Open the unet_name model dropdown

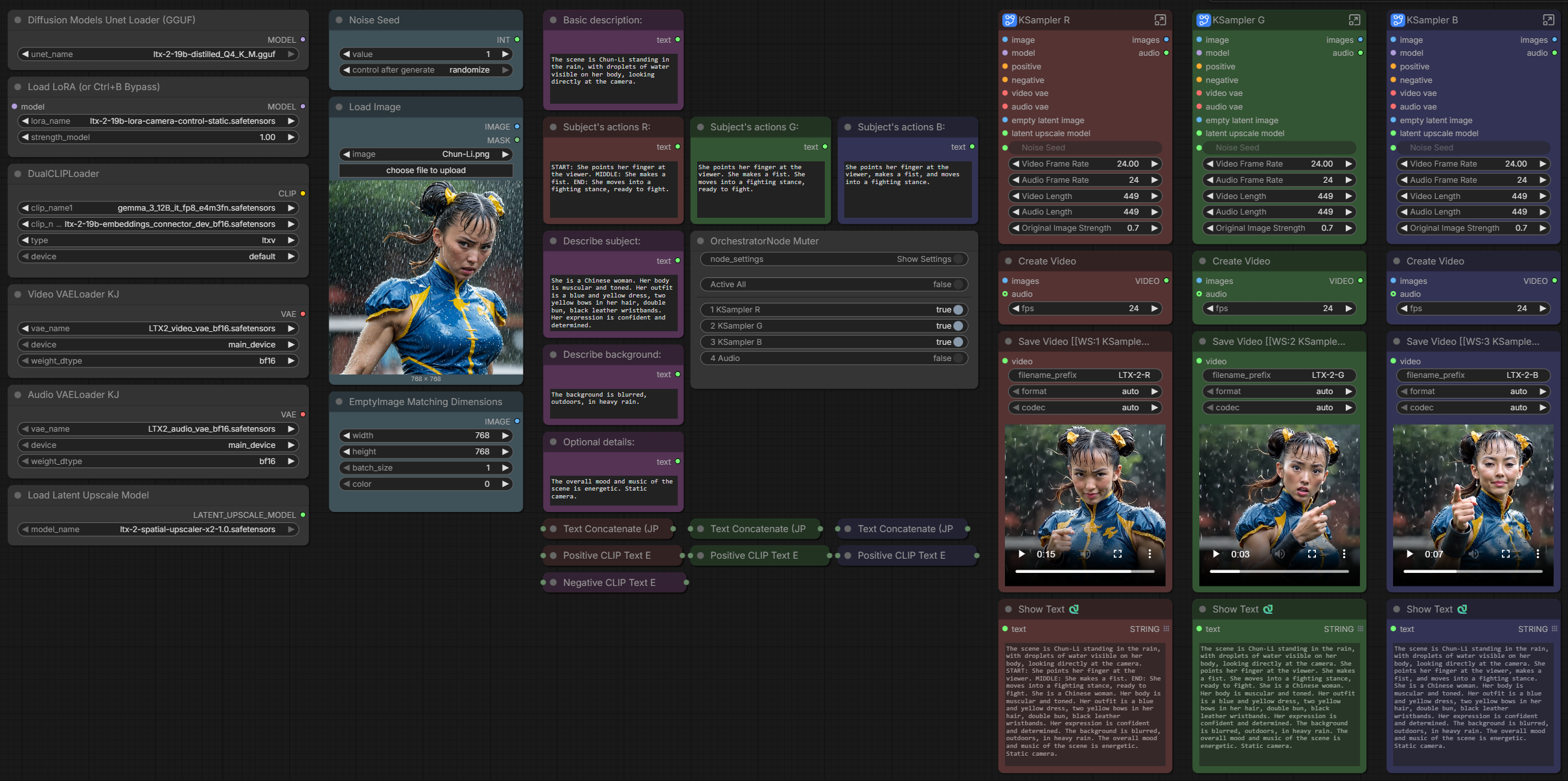coord(158,54)
